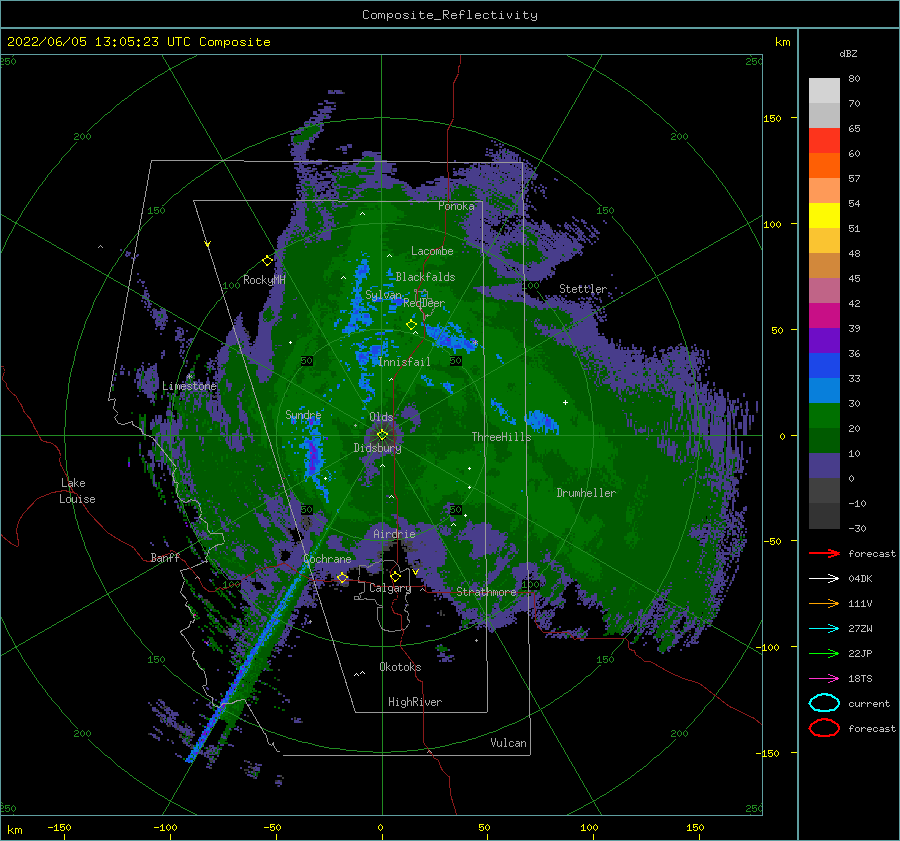Screen dimensions: 900x841
Task: Click the Sundre city label
Action: click(303, 414)
